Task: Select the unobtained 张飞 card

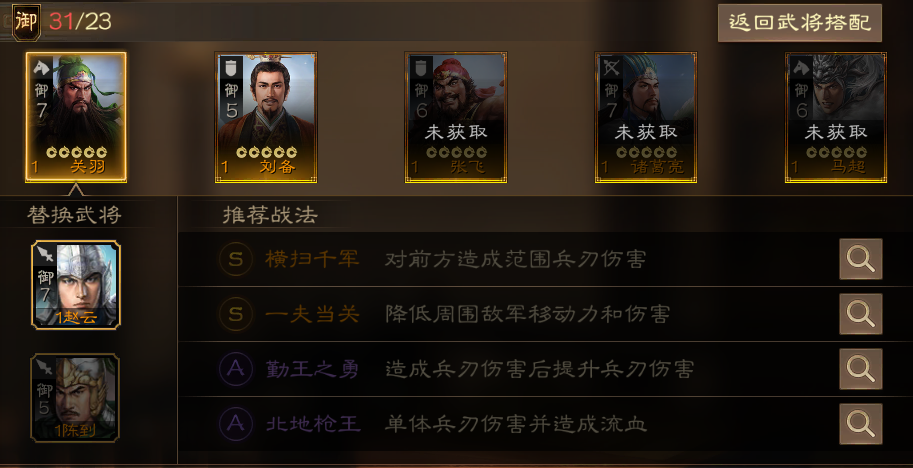Action: [x=456, y=117]
